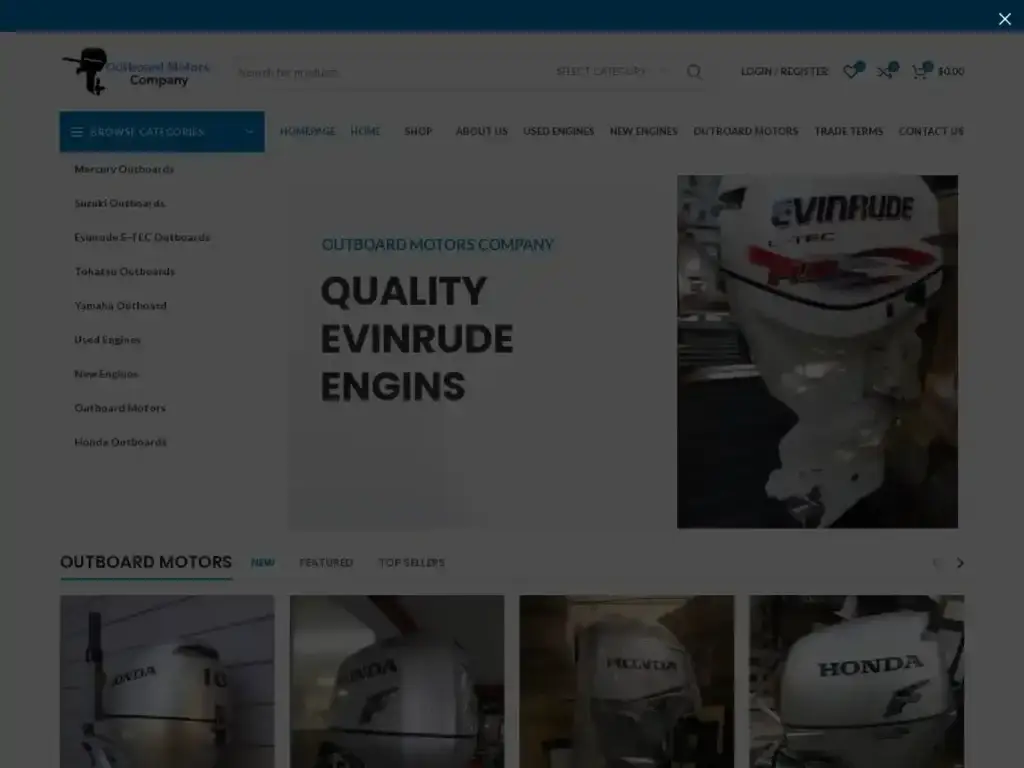Dismiss the top banner with the X

point(1004,18)
